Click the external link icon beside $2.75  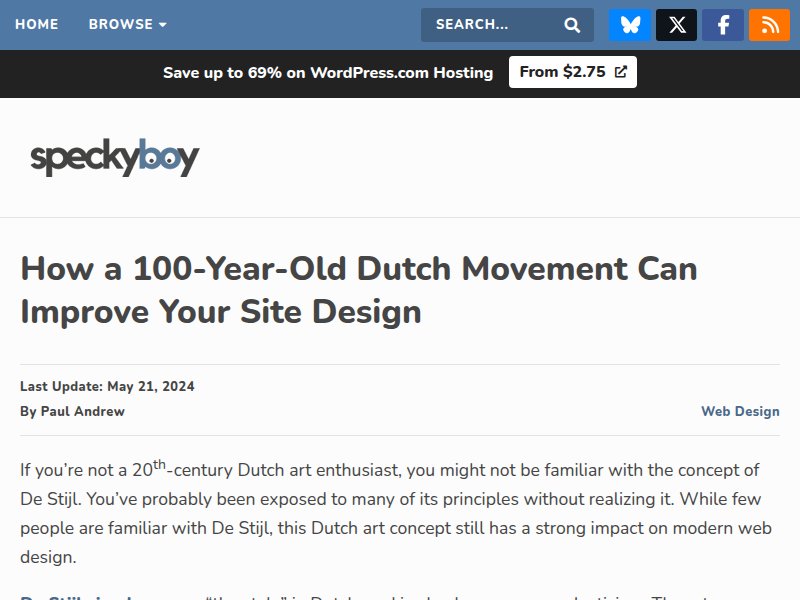[620, 72]
